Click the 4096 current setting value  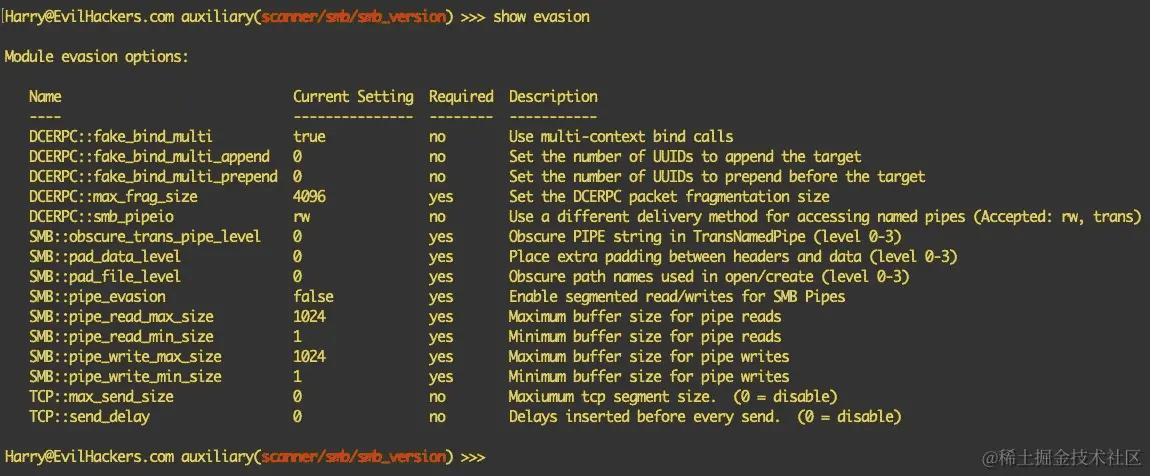pos(309,197)
